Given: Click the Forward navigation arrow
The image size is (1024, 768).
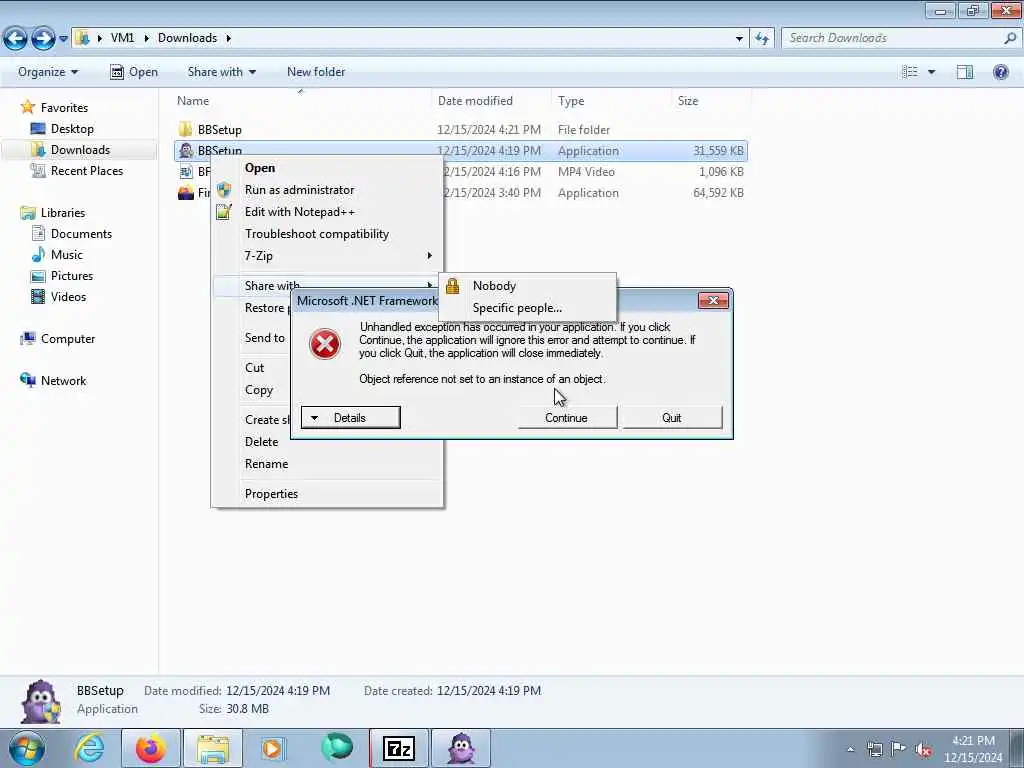Looking at the screenshot, I should coord(43,39).
